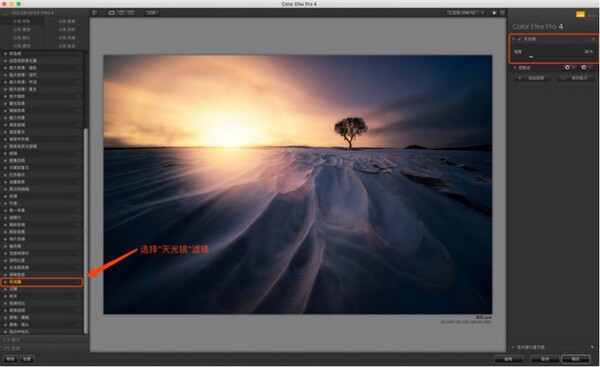Click the sunset tree preview image
Image resolution: width=600 pixels, height=367 pixels.
(298, 184)
